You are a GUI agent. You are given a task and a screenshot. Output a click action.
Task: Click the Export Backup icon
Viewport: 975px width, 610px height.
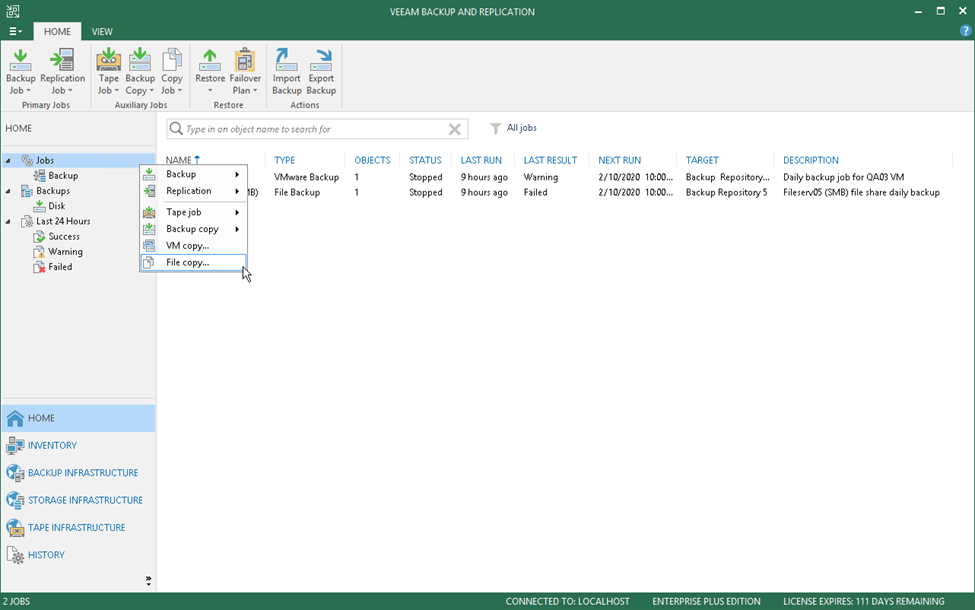(321, 70)
